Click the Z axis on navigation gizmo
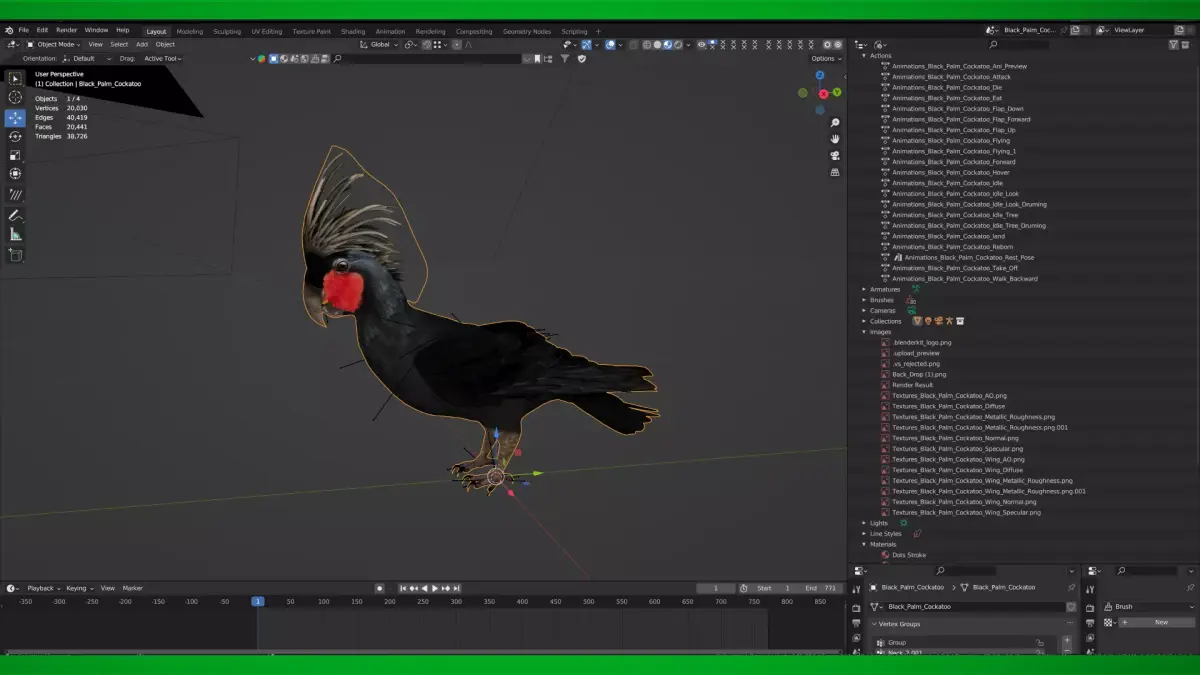This screenshot has height=675, width=1200. pos(820,75)
